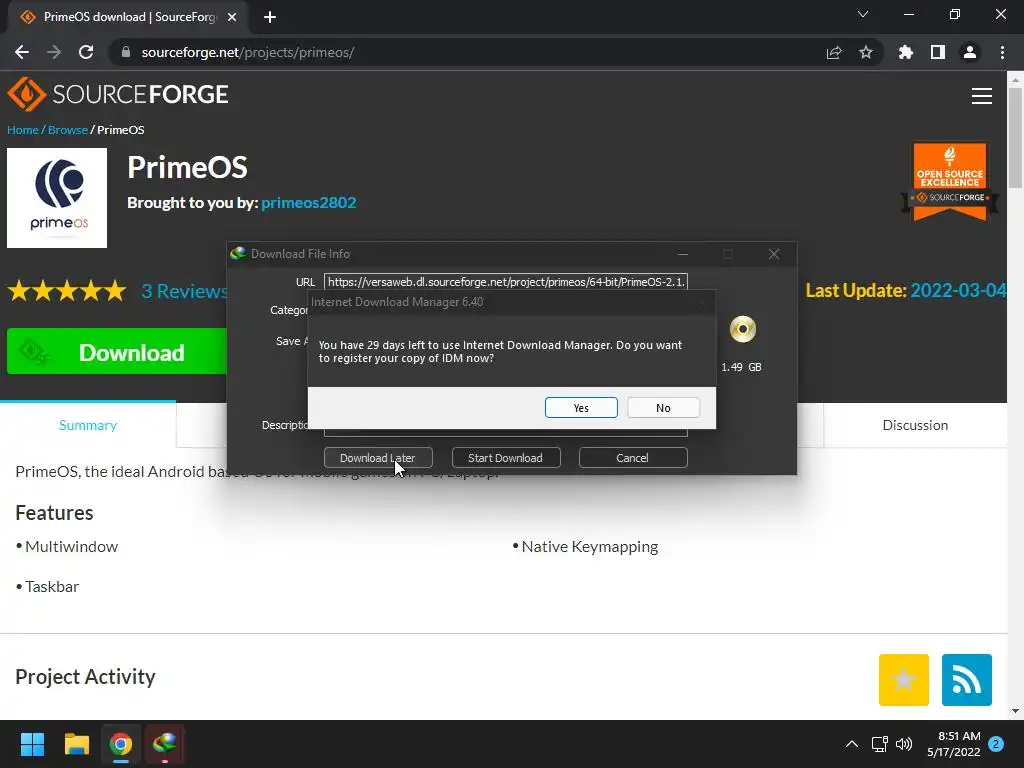The image size is (1024, 768).
Task: Click the URL field in Download File Info
Action: click(x=505, y=282)
